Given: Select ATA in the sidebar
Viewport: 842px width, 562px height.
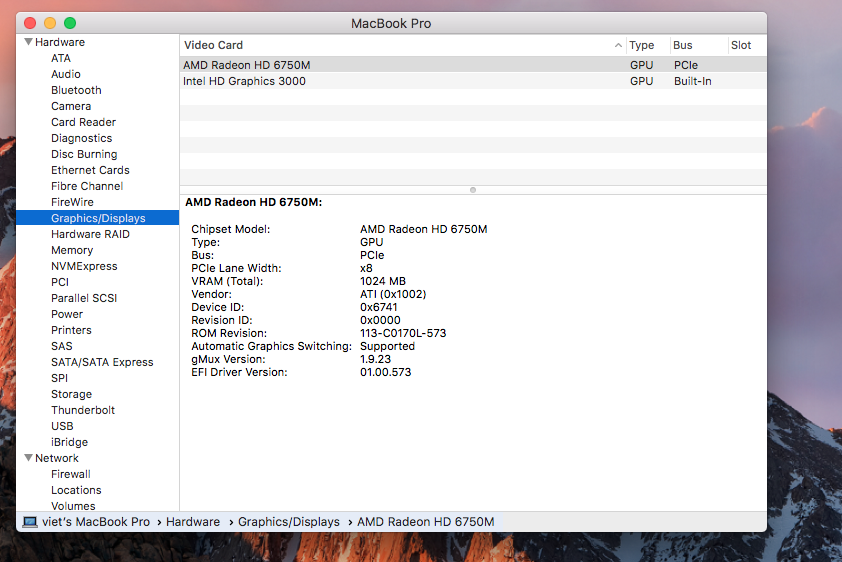Looking at the screenshot, I should tap(61, 58).
